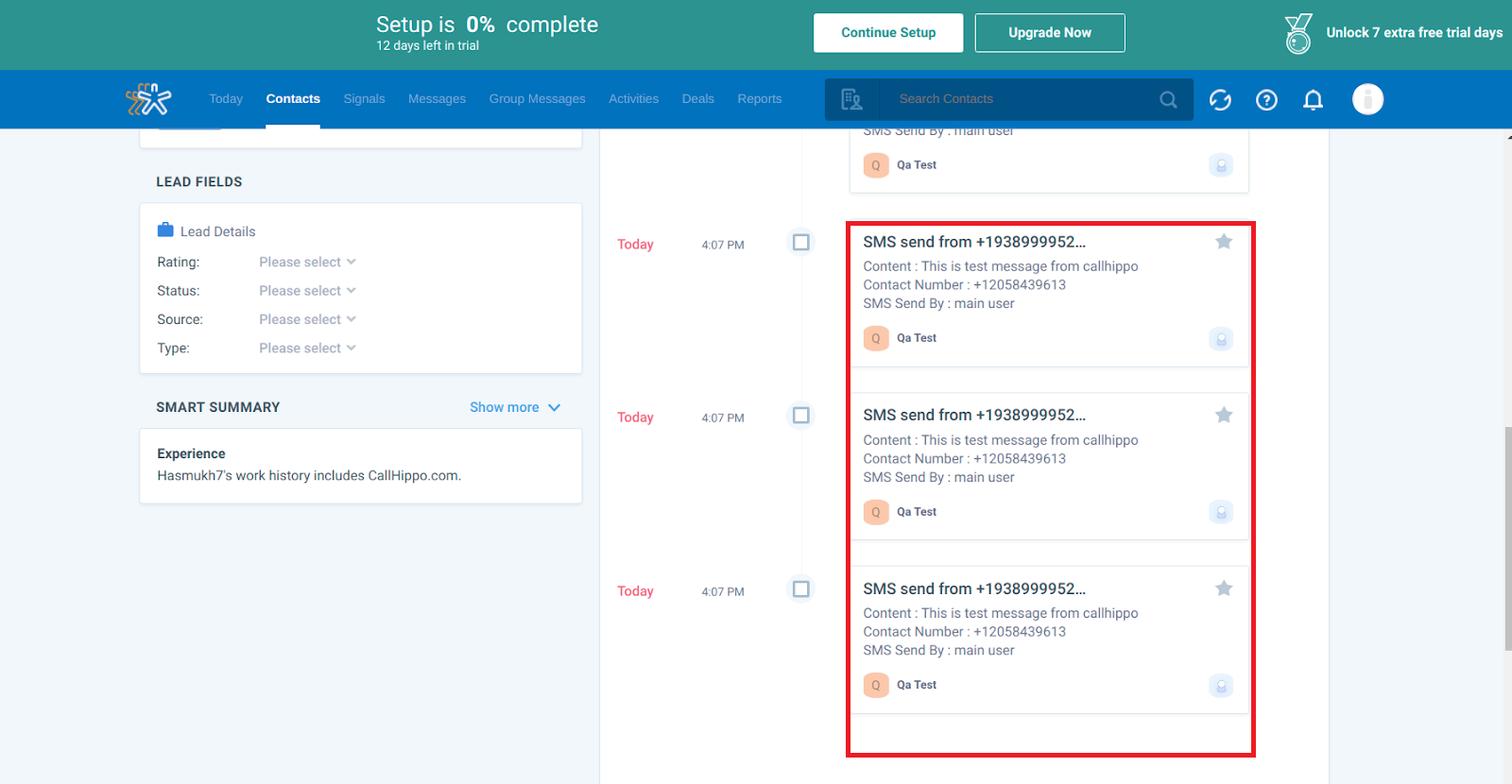Click Q avatar on second full SMS card
The width and height of the screenshot is (1512, 784).
(x=876, y=512)
